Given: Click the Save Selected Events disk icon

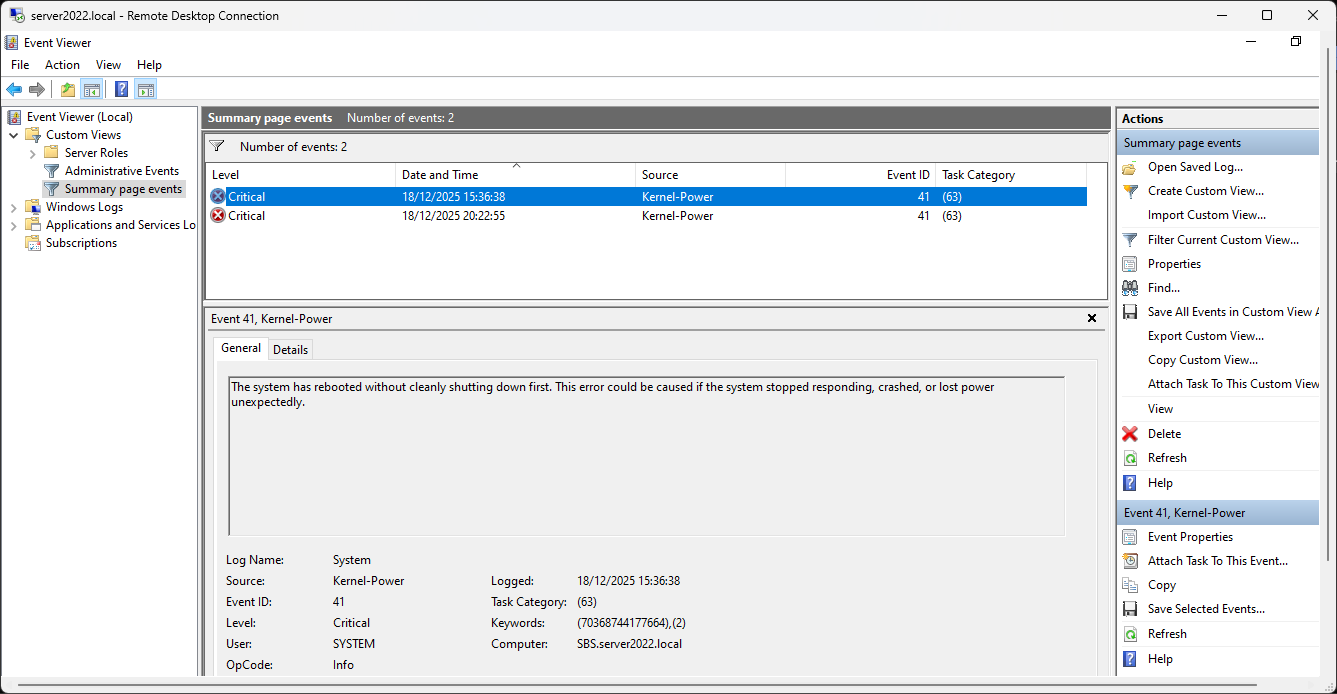Looking at the screenshot, I should pyautogui.click(x=1129, y=609).
